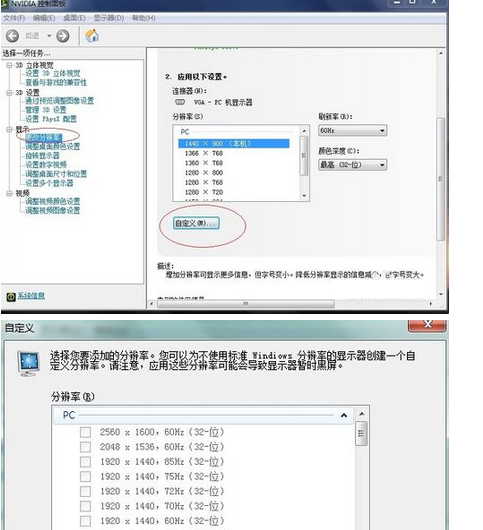Viewport: 483px width, 530px height.
Task: Select 旋转显示器 task
Action: pos(42,155)
